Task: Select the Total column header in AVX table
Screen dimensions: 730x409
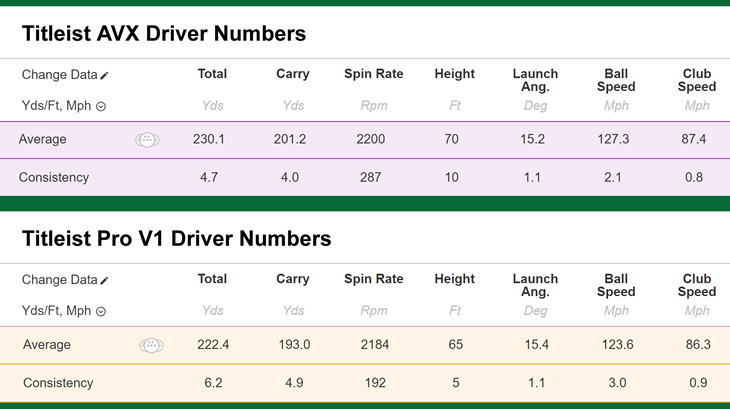Action: (212, 74)
